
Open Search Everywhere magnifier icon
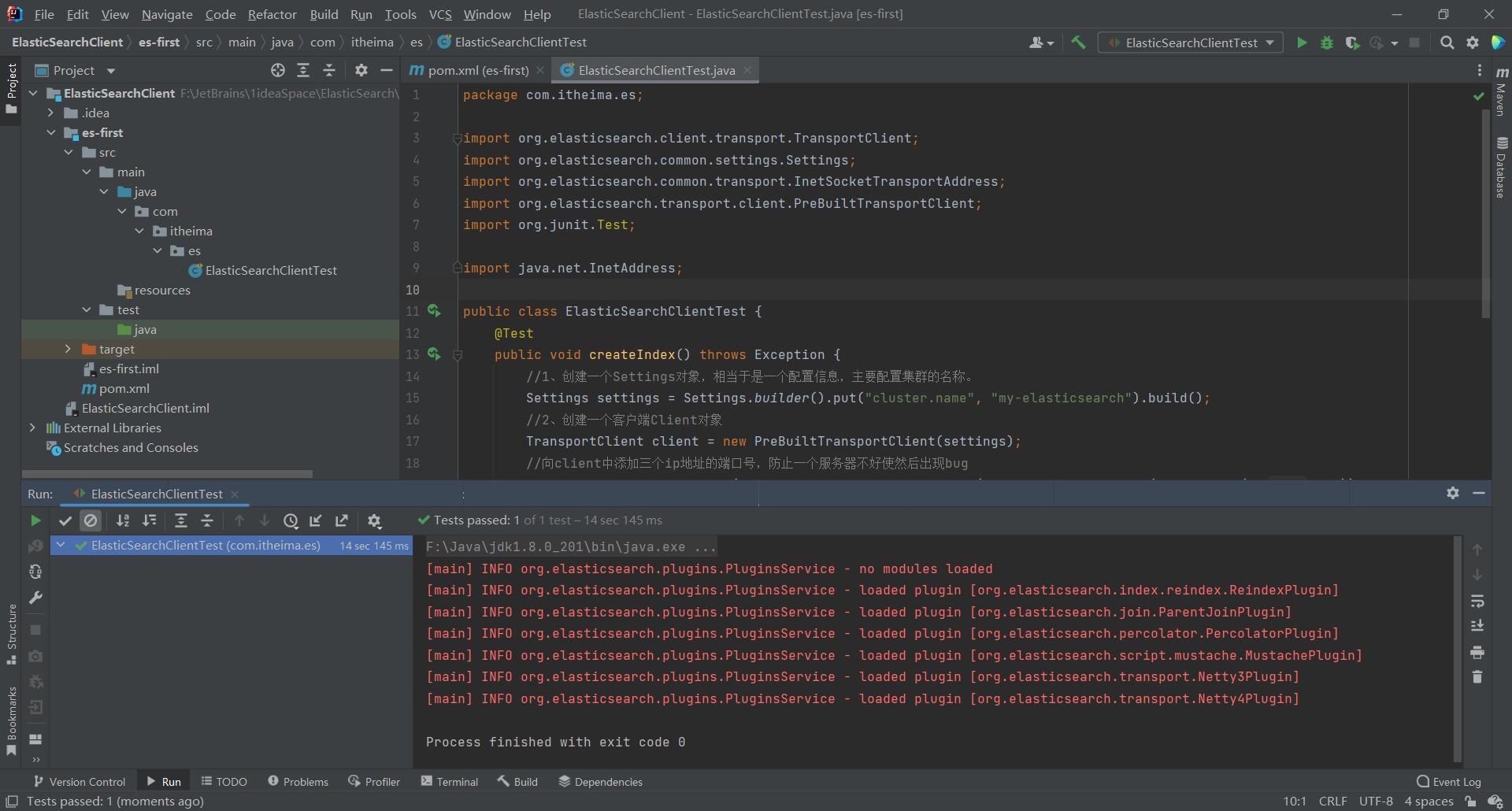[x=1447, y=43]
